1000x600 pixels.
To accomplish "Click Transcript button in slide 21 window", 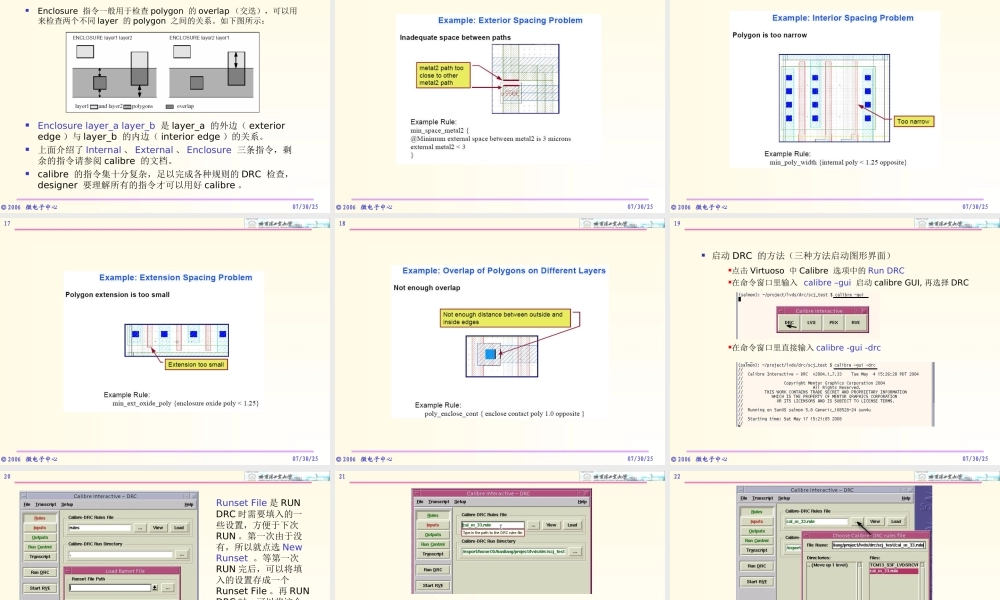I will tap(433, 553).
